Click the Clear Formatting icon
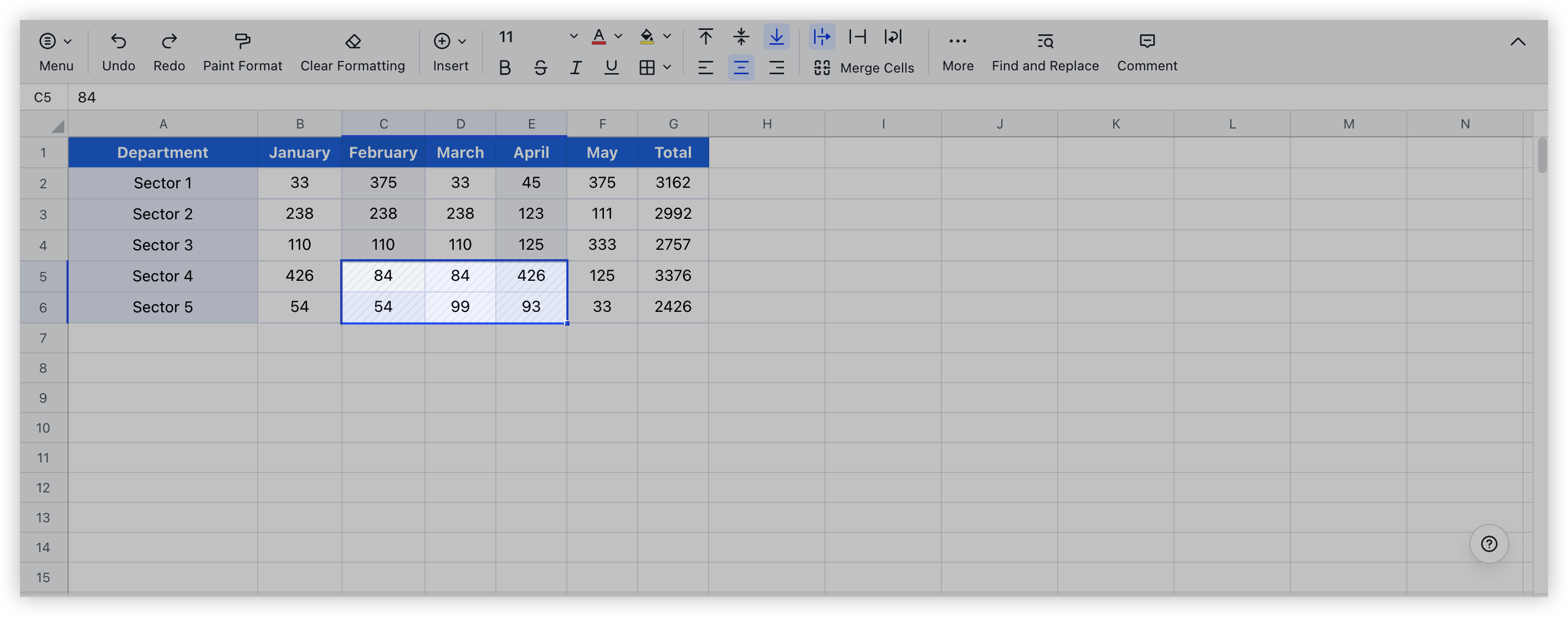This screenshot has width=1568, height=617. (x=352, y=40)
